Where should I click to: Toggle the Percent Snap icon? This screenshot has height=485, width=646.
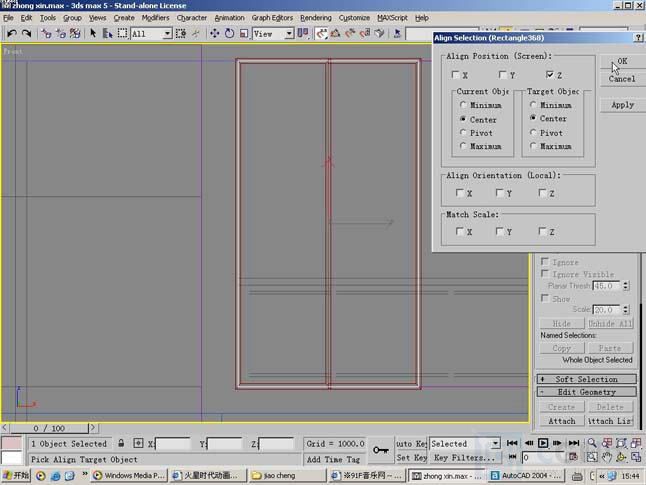(x=350, y=33)
